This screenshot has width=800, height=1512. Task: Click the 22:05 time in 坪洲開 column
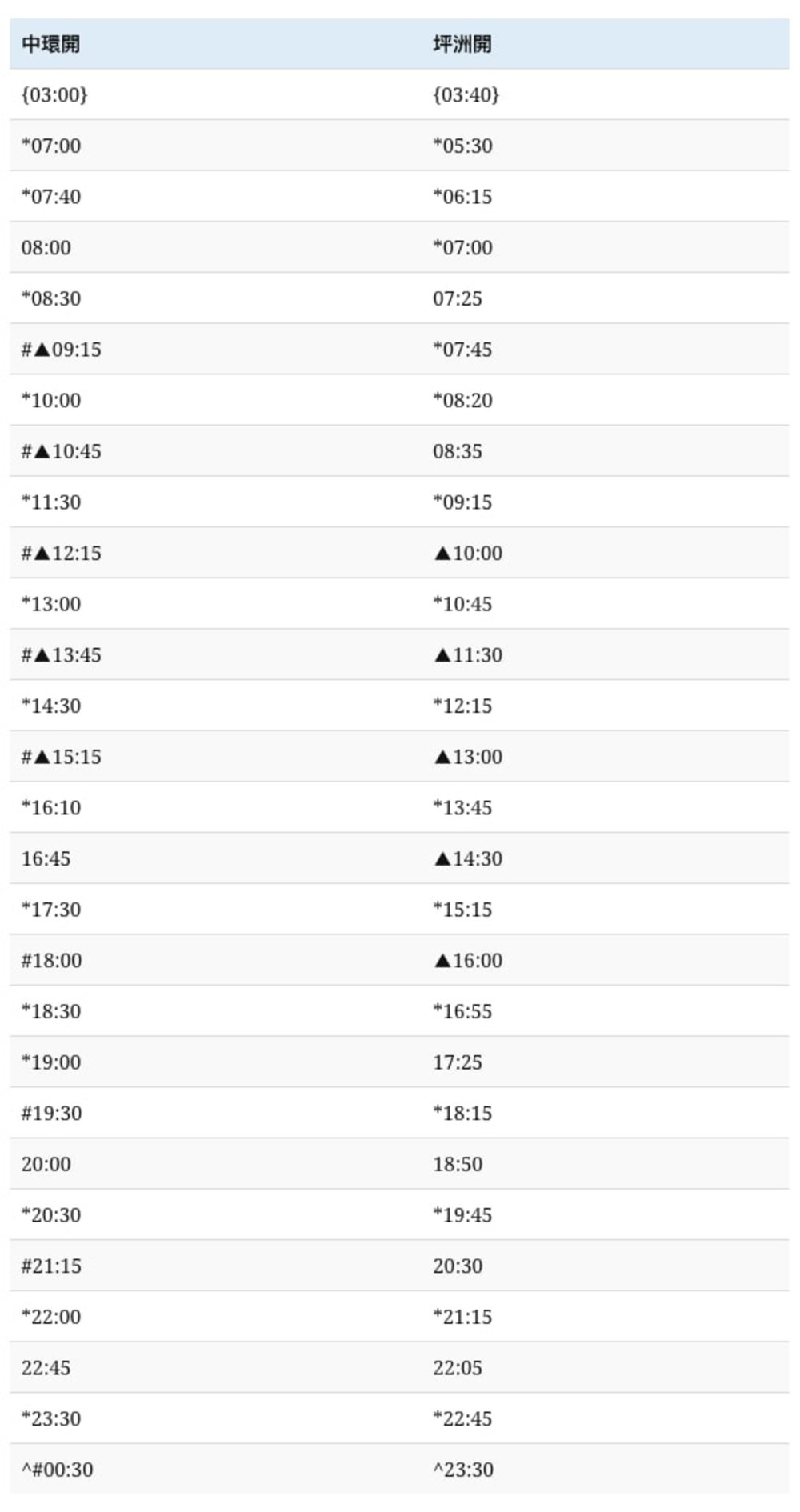pos(458,1367)
